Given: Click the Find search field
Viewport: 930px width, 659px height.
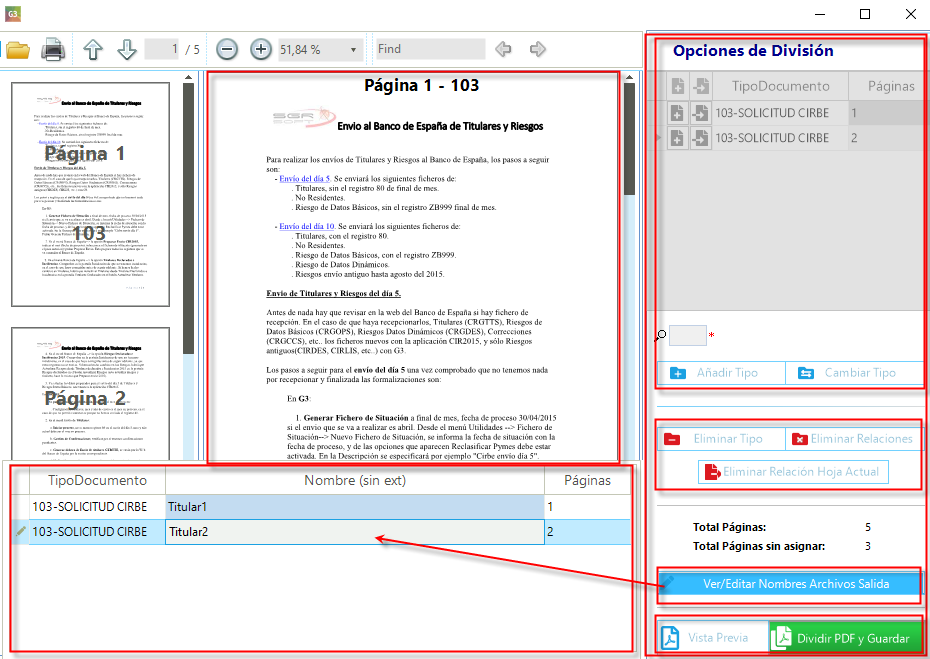Looking at the screenshot, I should coord(430,49).
